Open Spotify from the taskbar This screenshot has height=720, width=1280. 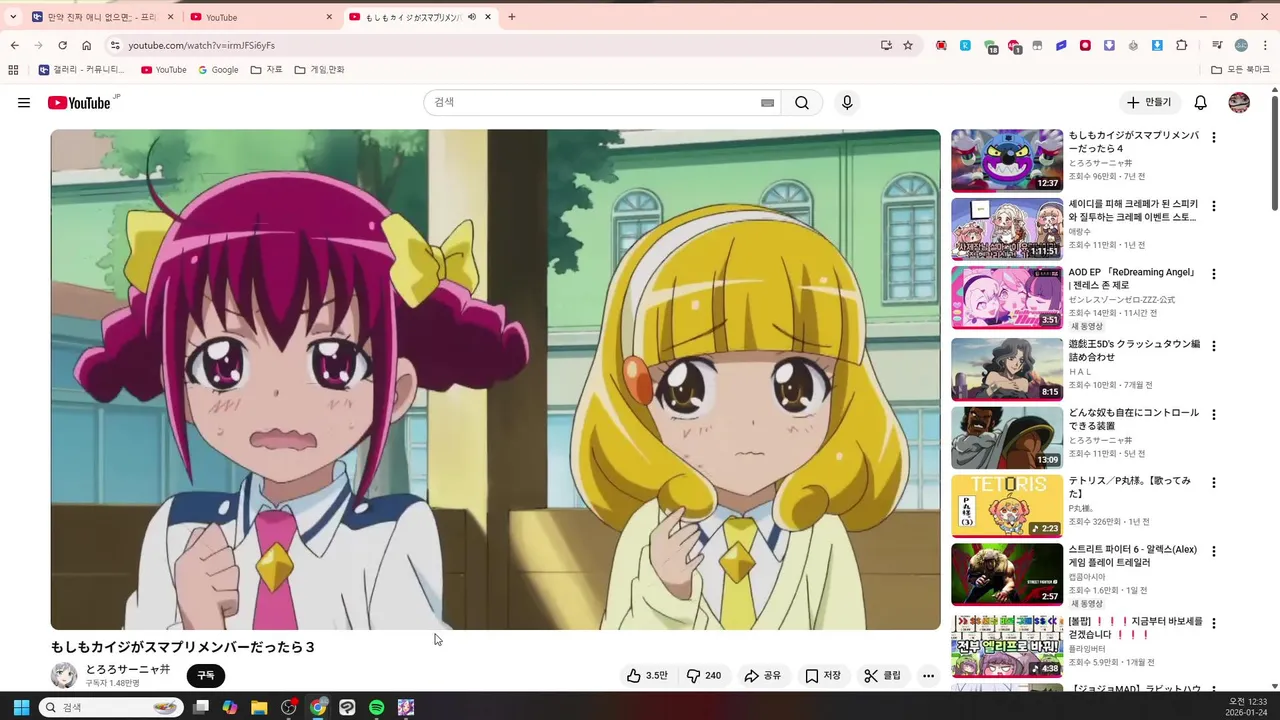click(376, 707)
